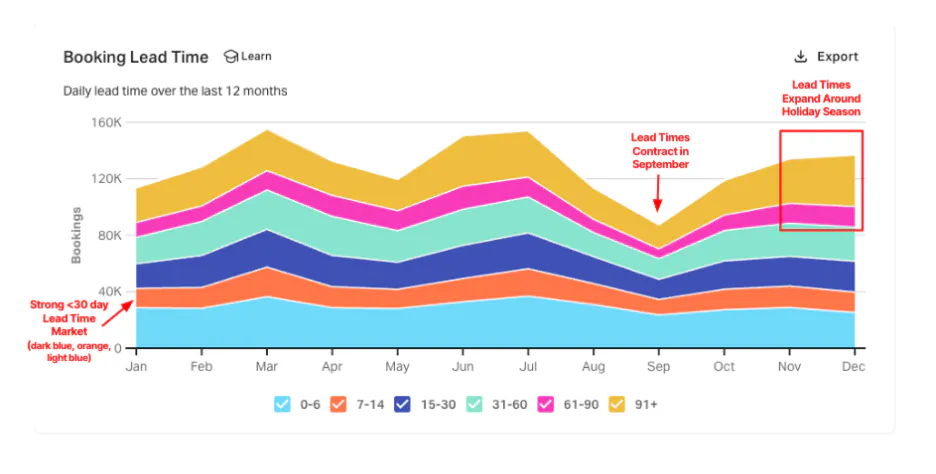Uncheck the 91+ days series checkbox
This screenshot has width=936, height=474.
pyautogui.click(x=617, y=404)
